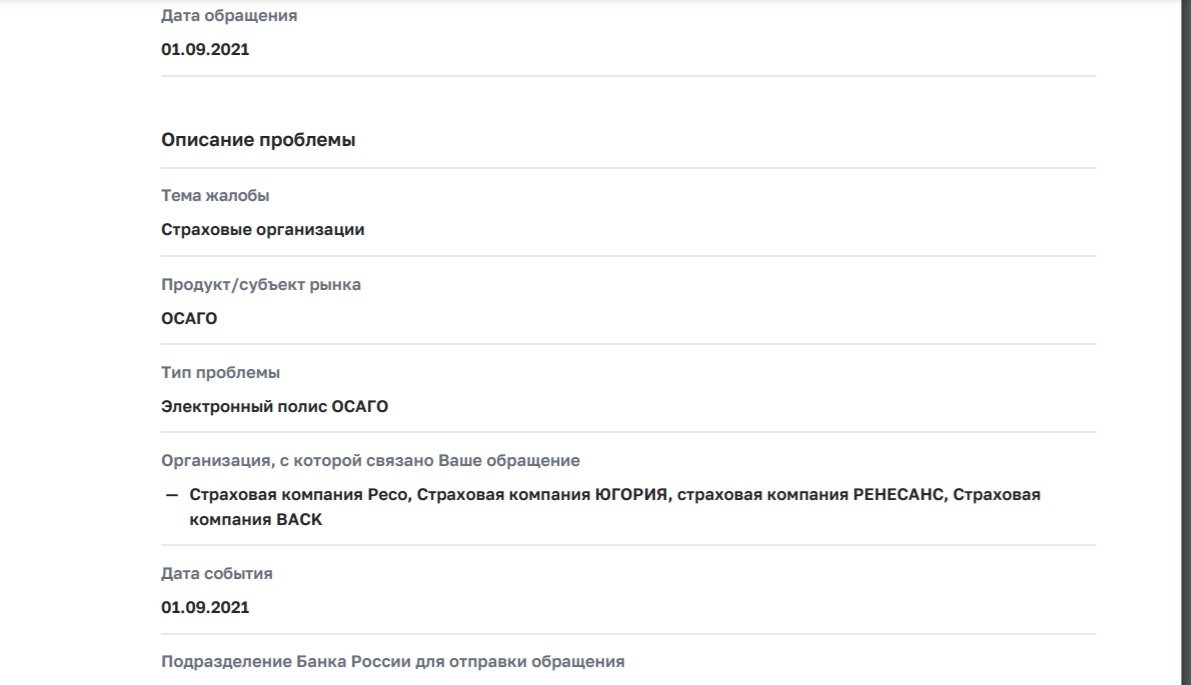Image resolution: width=1191 pixels, height=685 pixels.
Task: Click the 'Продукт/субъект рынка' label
Action: pos(261,285)
